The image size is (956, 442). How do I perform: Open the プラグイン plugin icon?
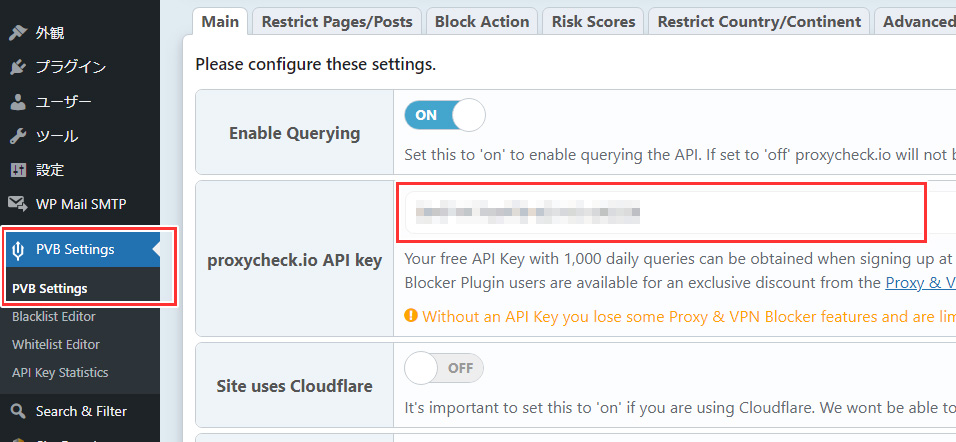point(18,67)
